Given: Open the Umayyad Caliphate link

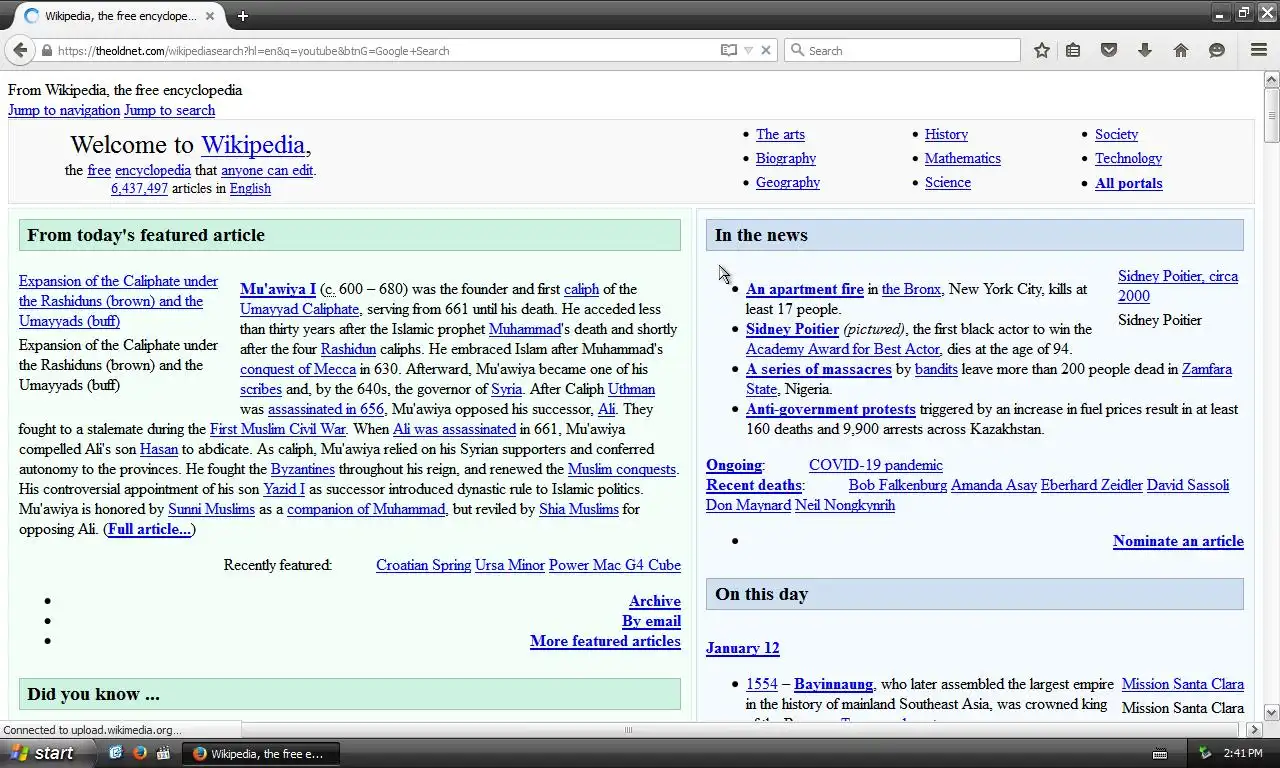Looking at the screenshot, I should 299,309.
